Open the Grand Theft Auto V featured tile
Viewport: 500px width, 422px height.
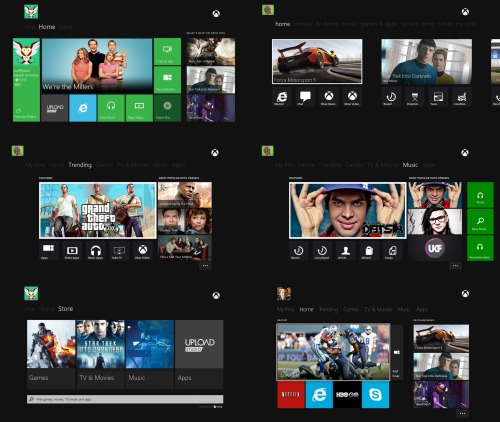tap(98, 210)
